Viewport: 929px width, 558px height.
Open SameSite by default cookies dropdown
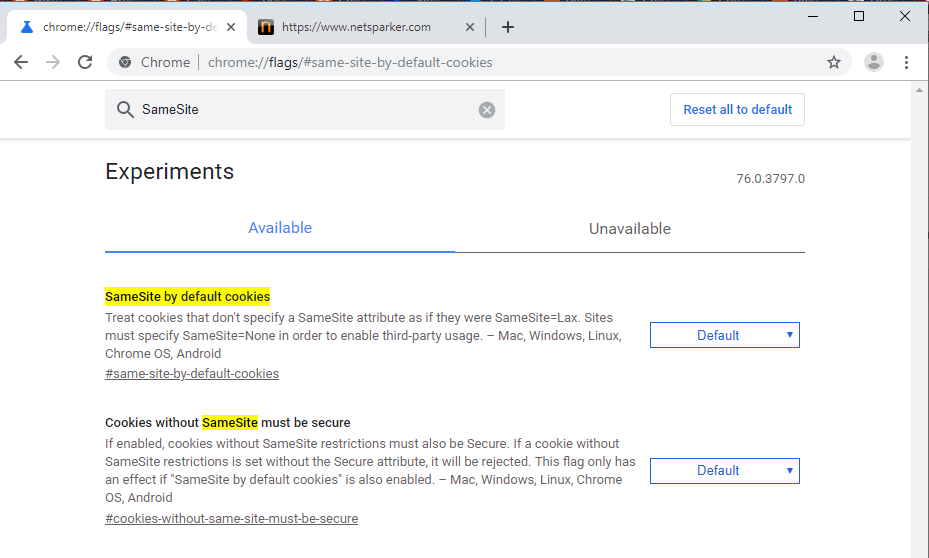(724, 335)
